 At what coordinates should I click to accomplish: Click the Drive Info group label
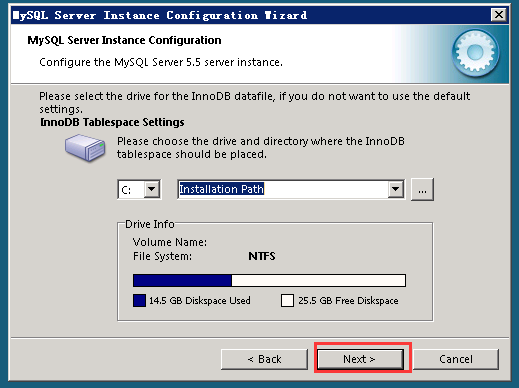[150, 224]
